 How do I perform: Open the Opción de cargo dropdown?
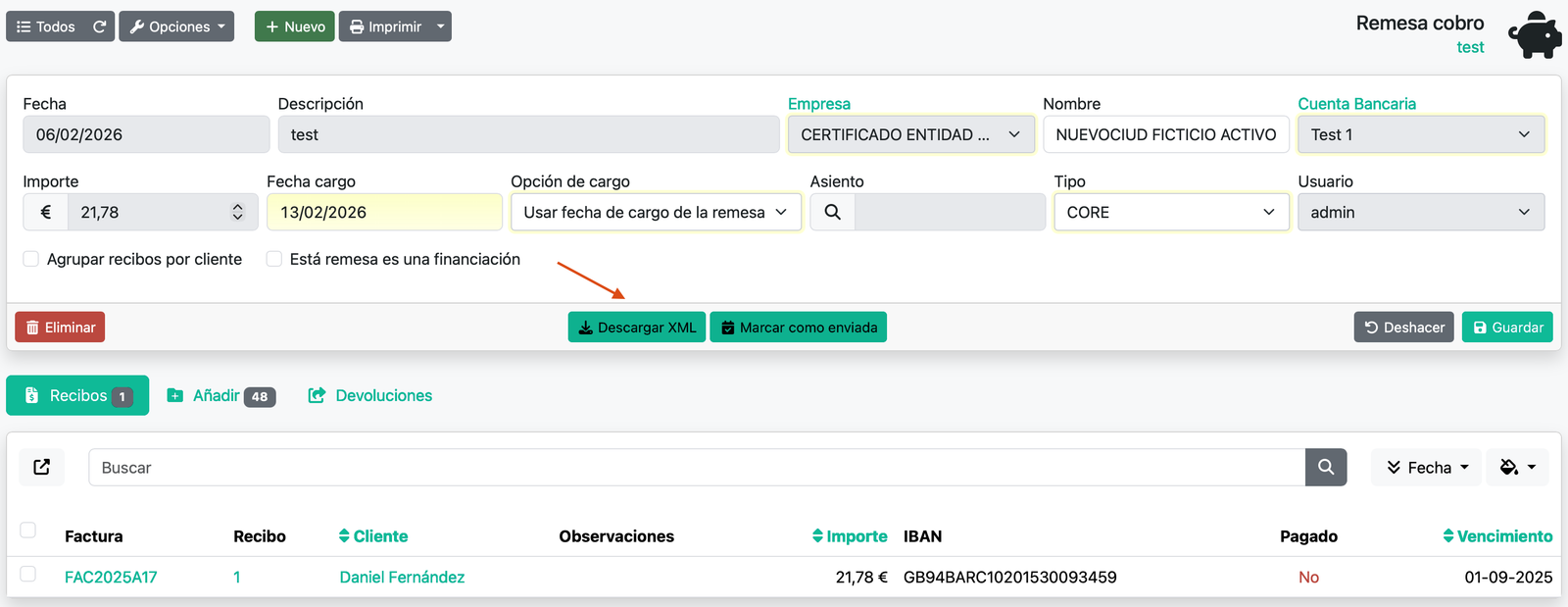click(656, 212)
